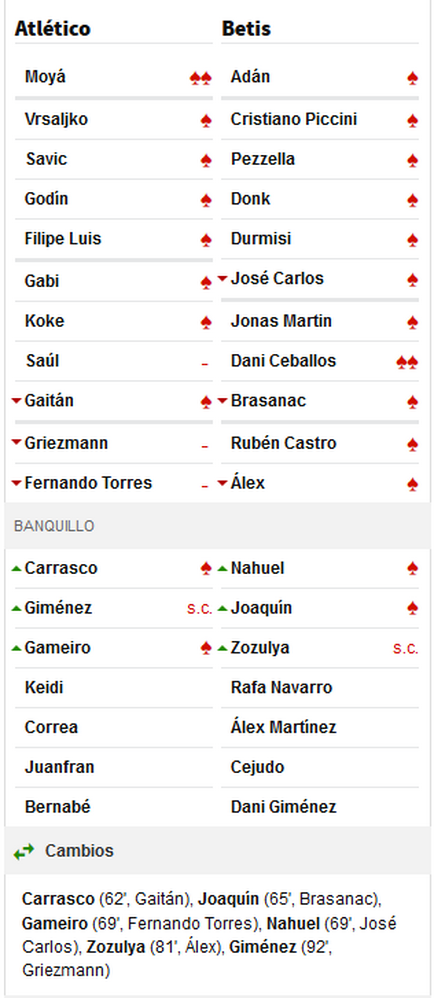
Task: Click the spade rating icon beside Godín
Action: pos(206,201)
